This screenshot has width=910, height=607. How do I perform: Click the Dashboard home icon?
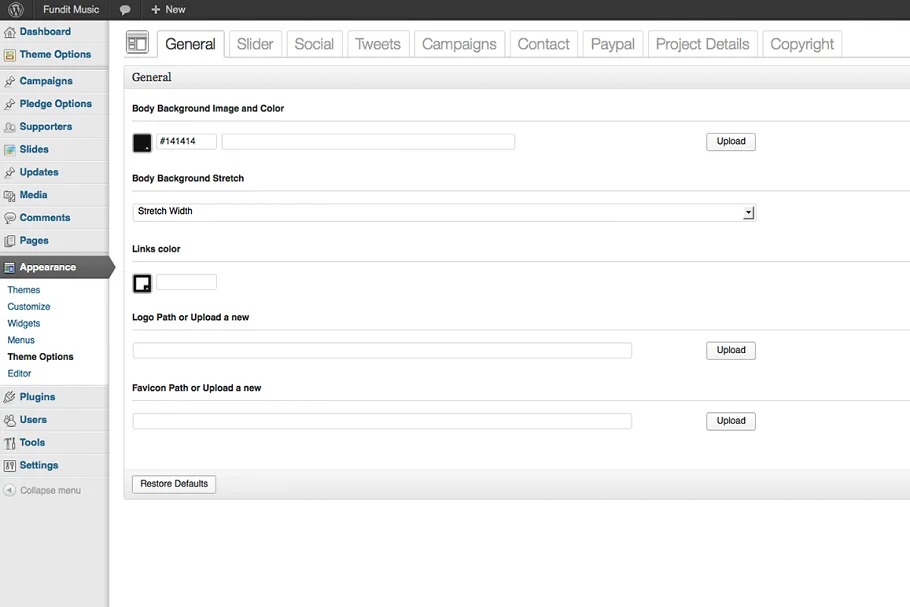click(x=10, y=32)
